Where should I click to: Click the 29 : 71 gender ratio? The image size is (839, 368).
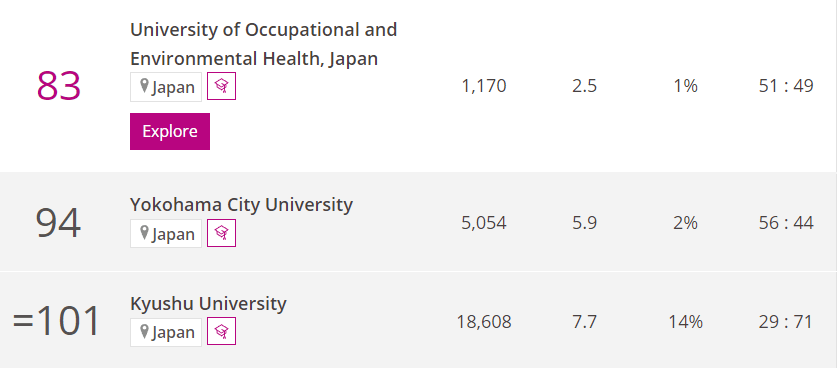tap(785, 322)
